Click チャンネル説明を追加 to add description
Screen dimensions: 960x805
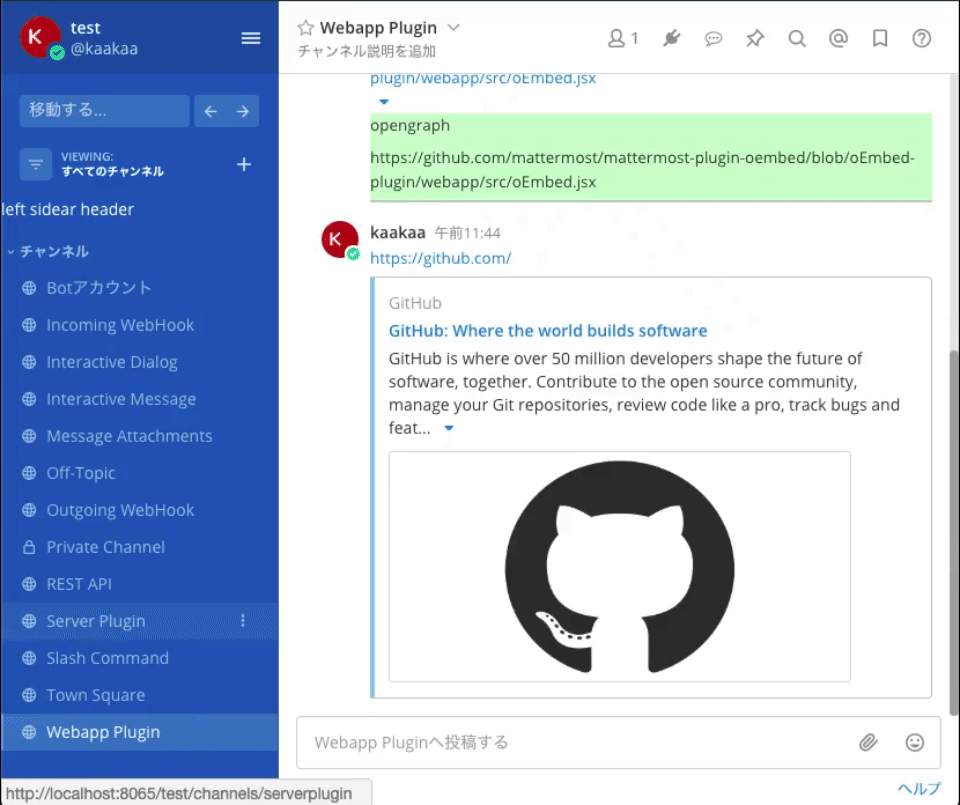coord(367,51)
